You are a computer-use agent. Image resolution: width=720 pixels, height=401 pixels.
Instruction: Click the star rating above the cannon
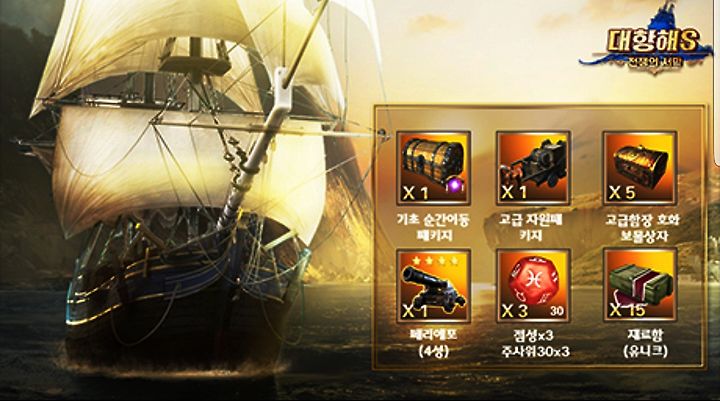(435, 261)
